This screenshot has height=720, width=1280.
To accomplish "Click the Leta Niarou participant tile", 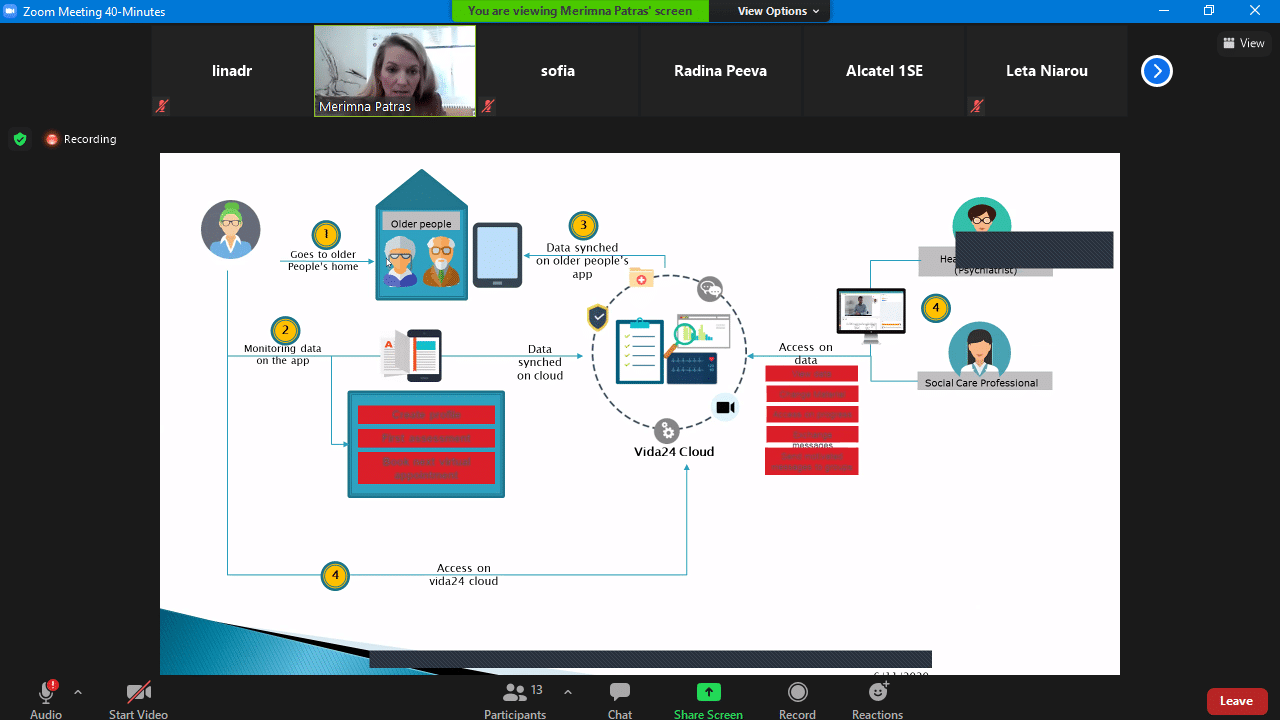I will click(x=1046, y=71).
